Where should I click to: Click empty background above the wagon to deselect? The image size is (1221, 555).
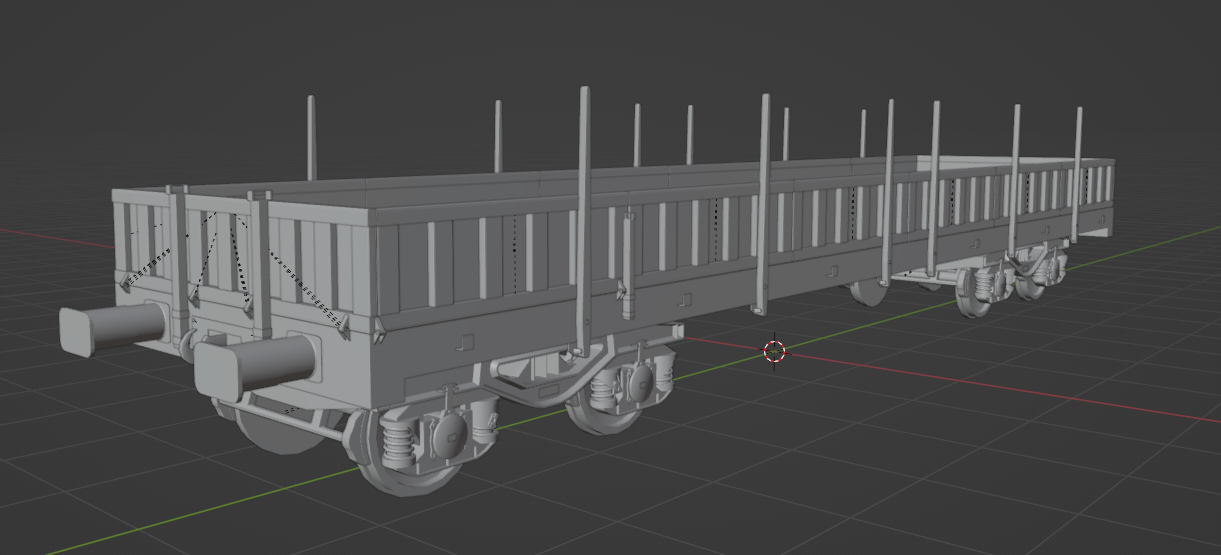600,50
